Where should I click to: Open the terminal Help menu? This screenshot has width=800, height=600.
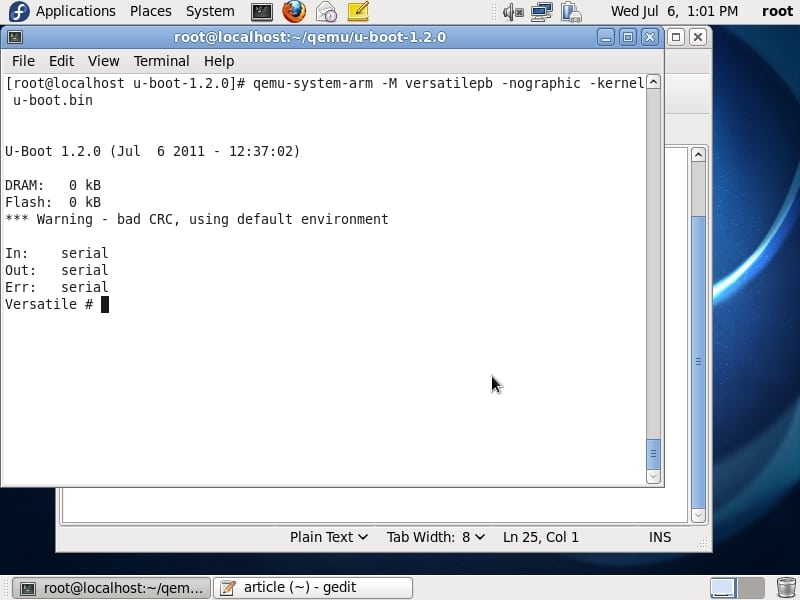pyautogui.click(x=219, y=61)
